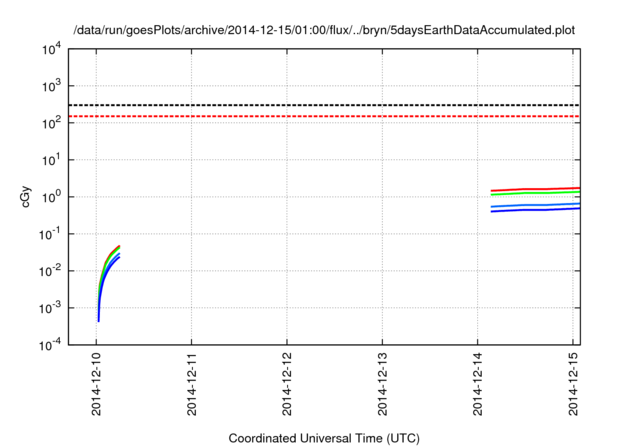
Task: Click the plot title file path
Action: click(x=324, y=31)
